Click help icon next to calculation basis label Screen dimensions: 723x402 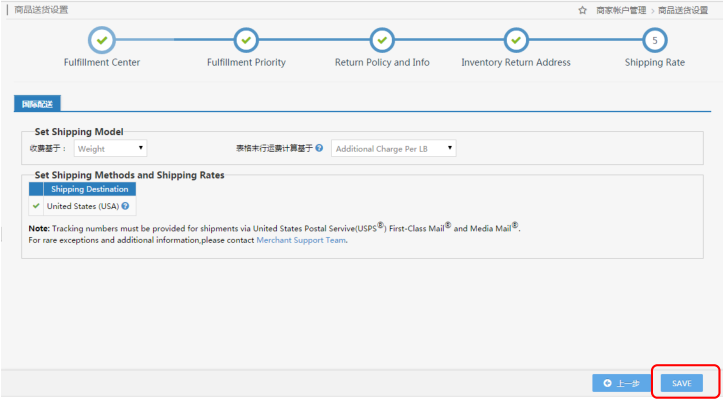[x=319, y=148]
